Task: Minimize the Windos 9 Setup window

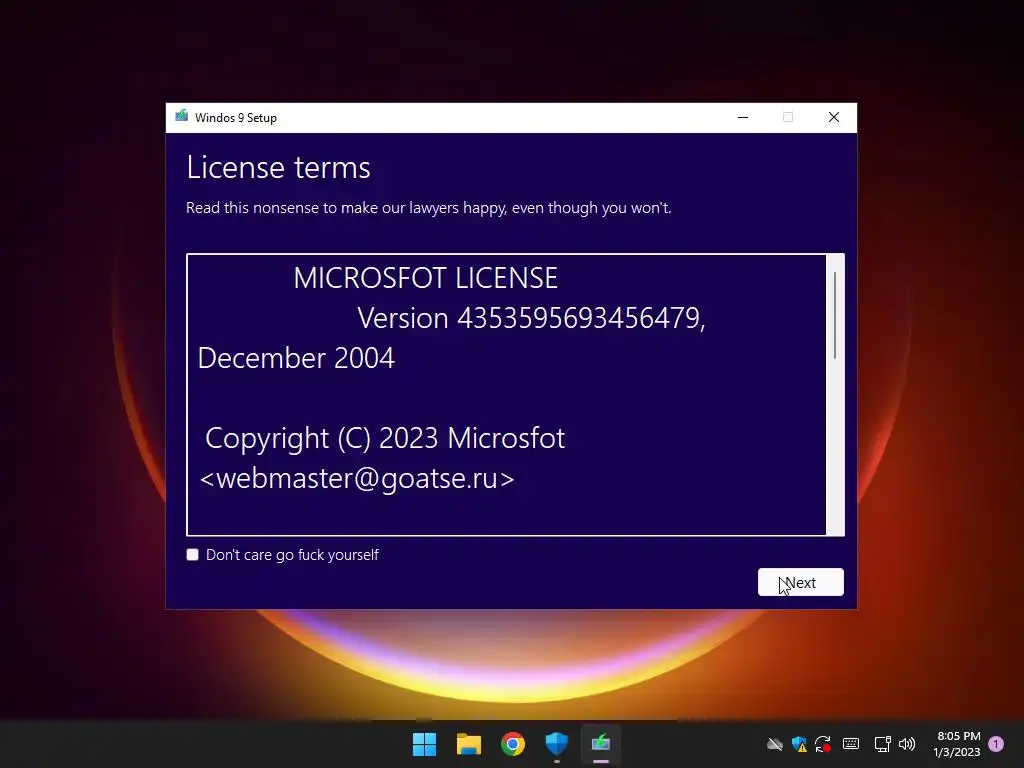Action: pyautogui.click(x=743, y=117)
